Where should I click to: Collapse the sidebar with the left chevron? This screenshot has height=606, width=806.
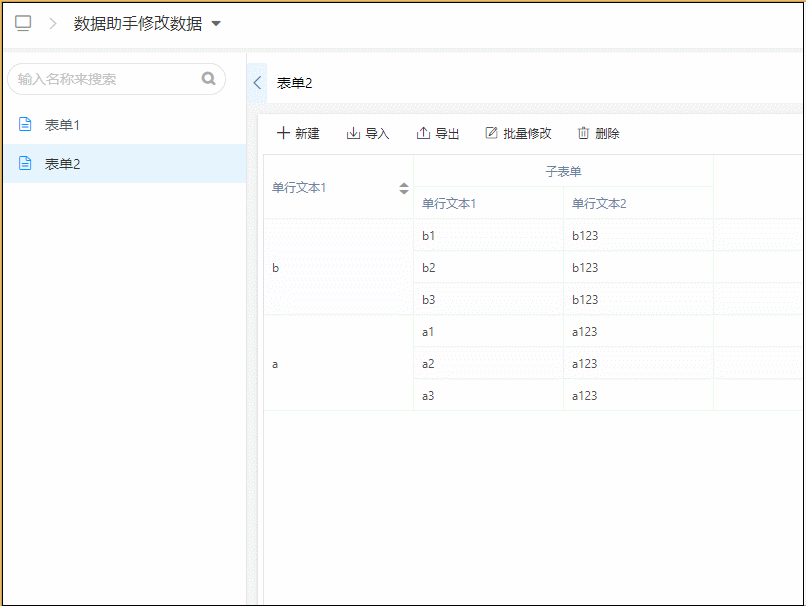[257, 83]
